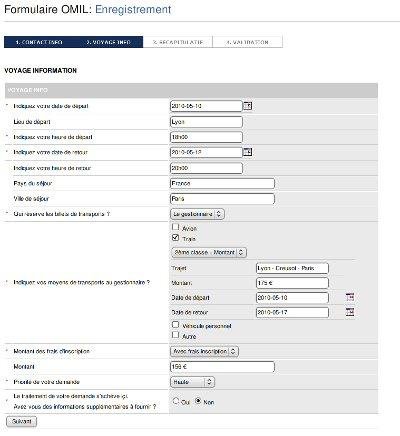Select the Oui radio button

[x=176, y=401]
